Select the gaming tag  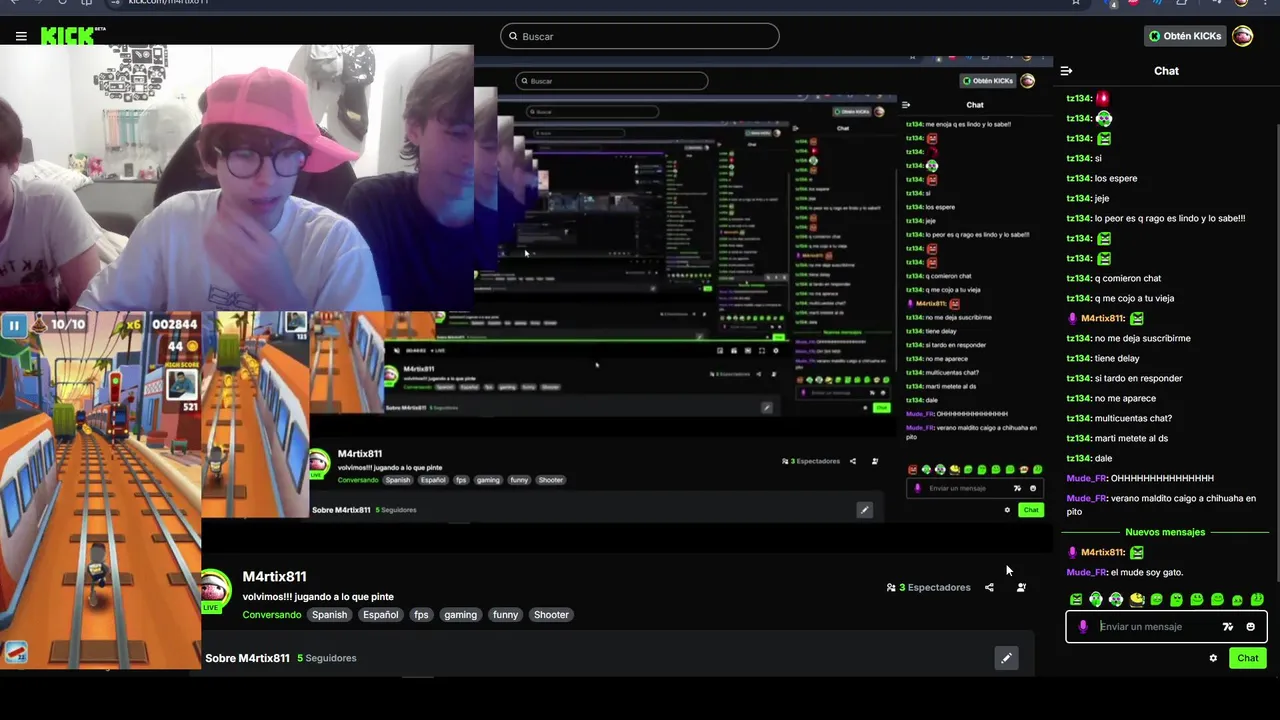point(460,615)
